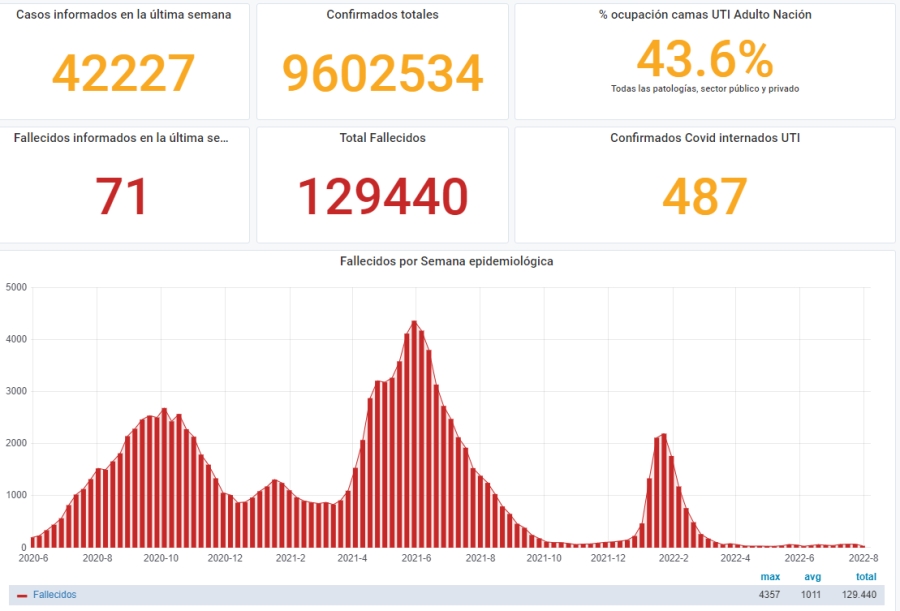Sort the legend by the 'total' column
The height and width of the screenshot is (611, 900).
click(866, 577)
